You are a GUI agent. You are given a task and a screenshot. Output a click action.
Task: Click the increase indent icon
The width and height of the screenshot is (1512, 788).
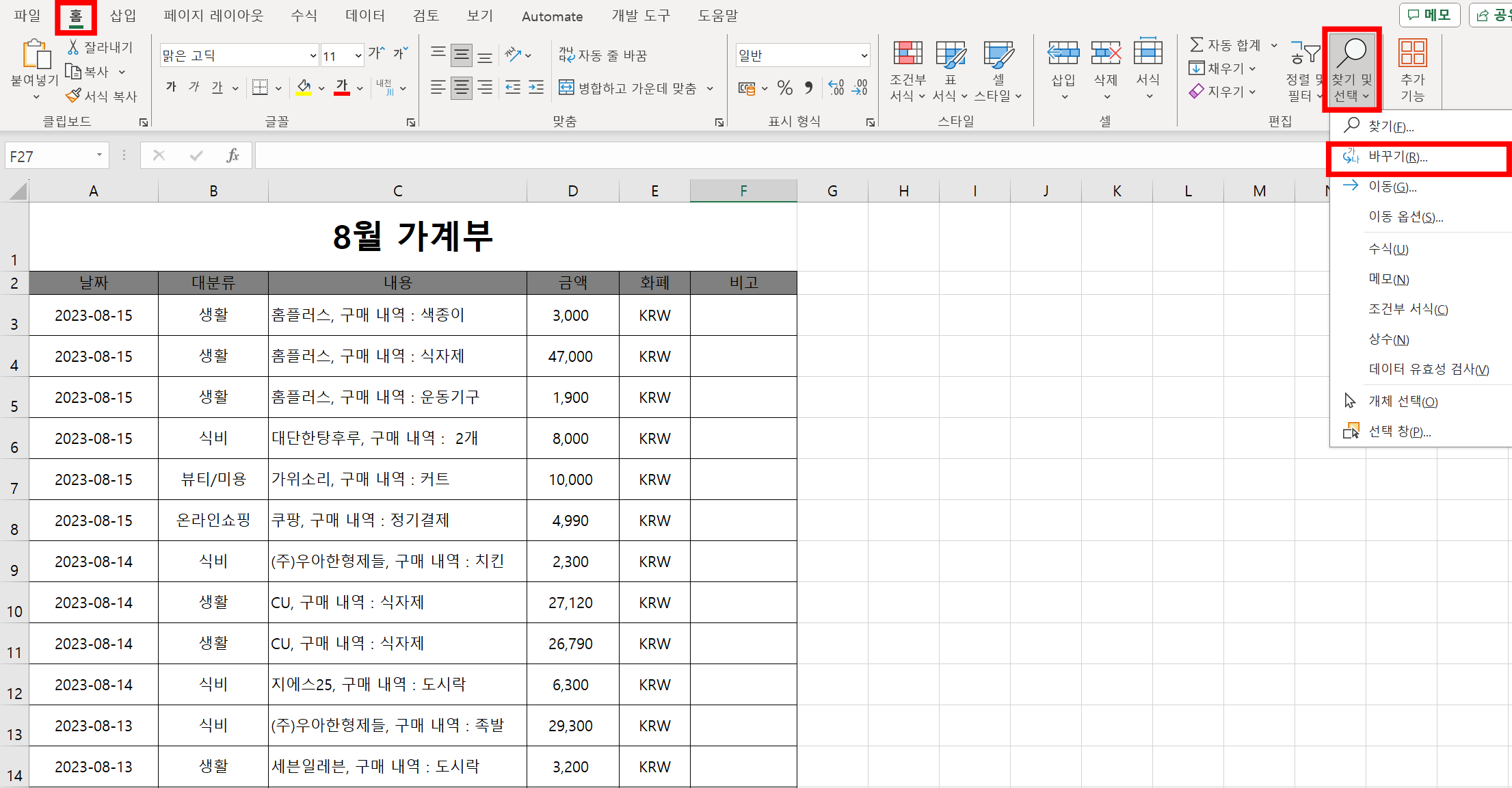point(536,88)
